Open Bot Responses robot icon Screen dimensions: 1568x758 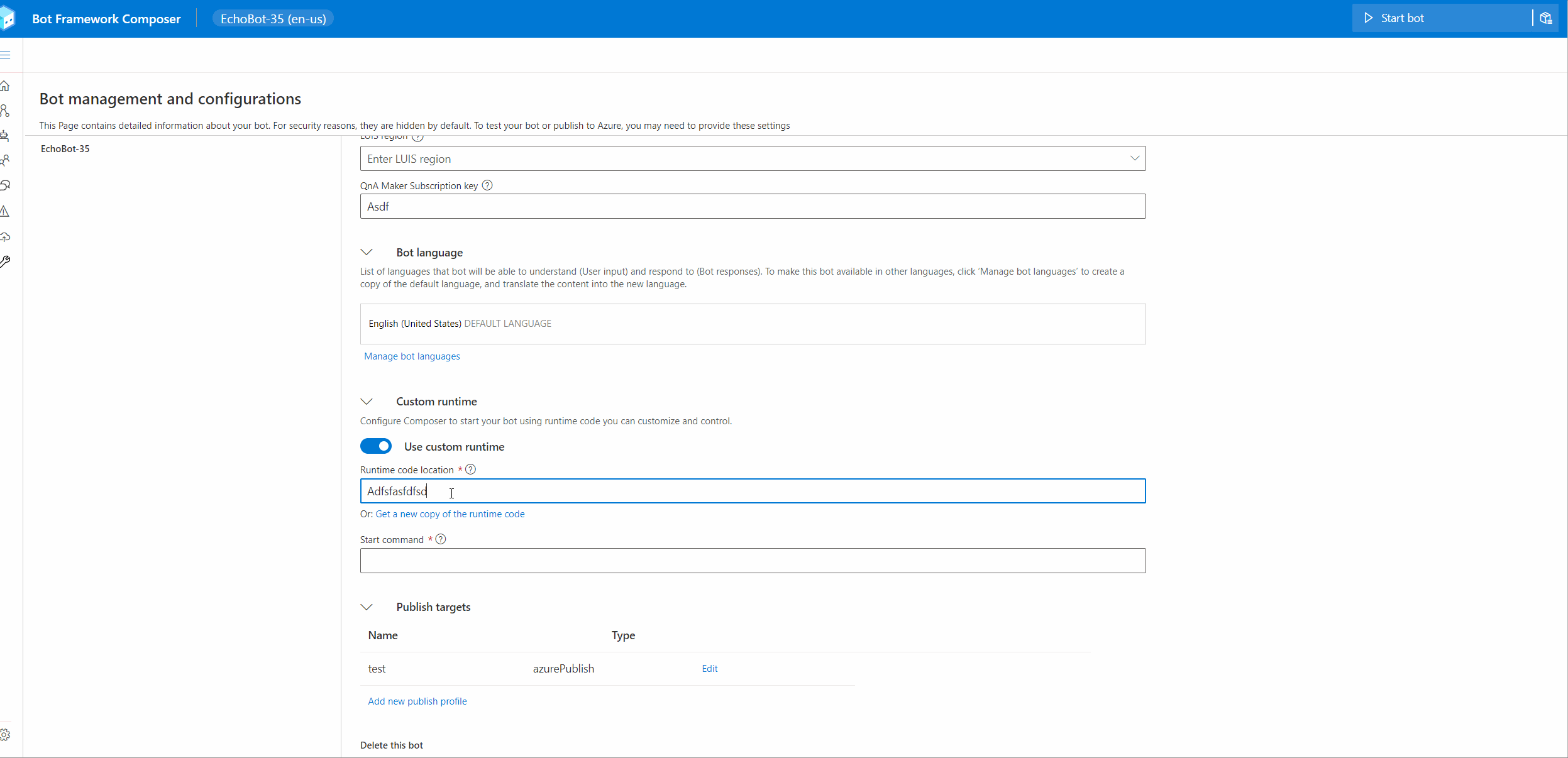coord(5,136)
